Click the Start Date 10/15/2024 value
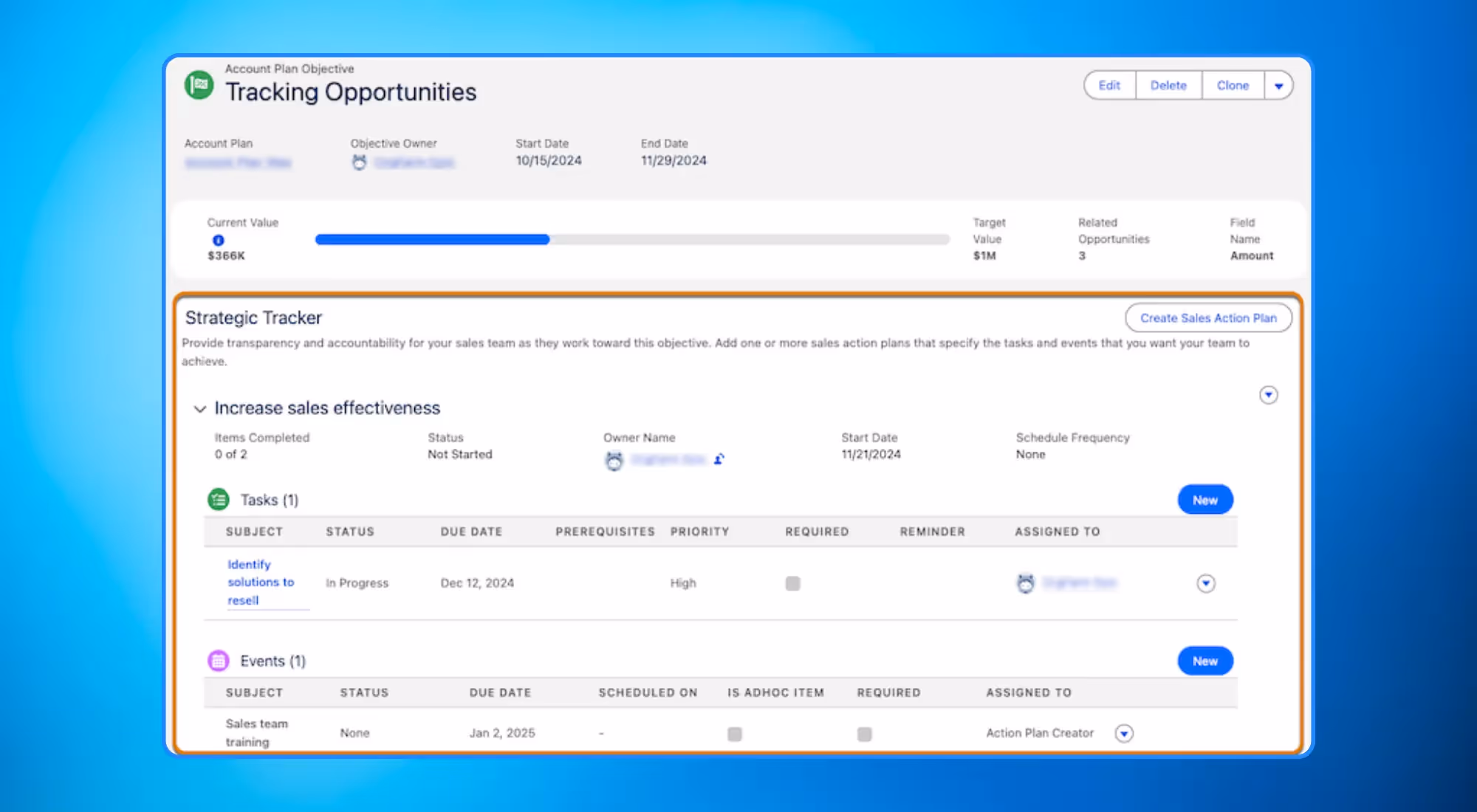Viewport: 1477px width, 812px height. pos(548,161)
